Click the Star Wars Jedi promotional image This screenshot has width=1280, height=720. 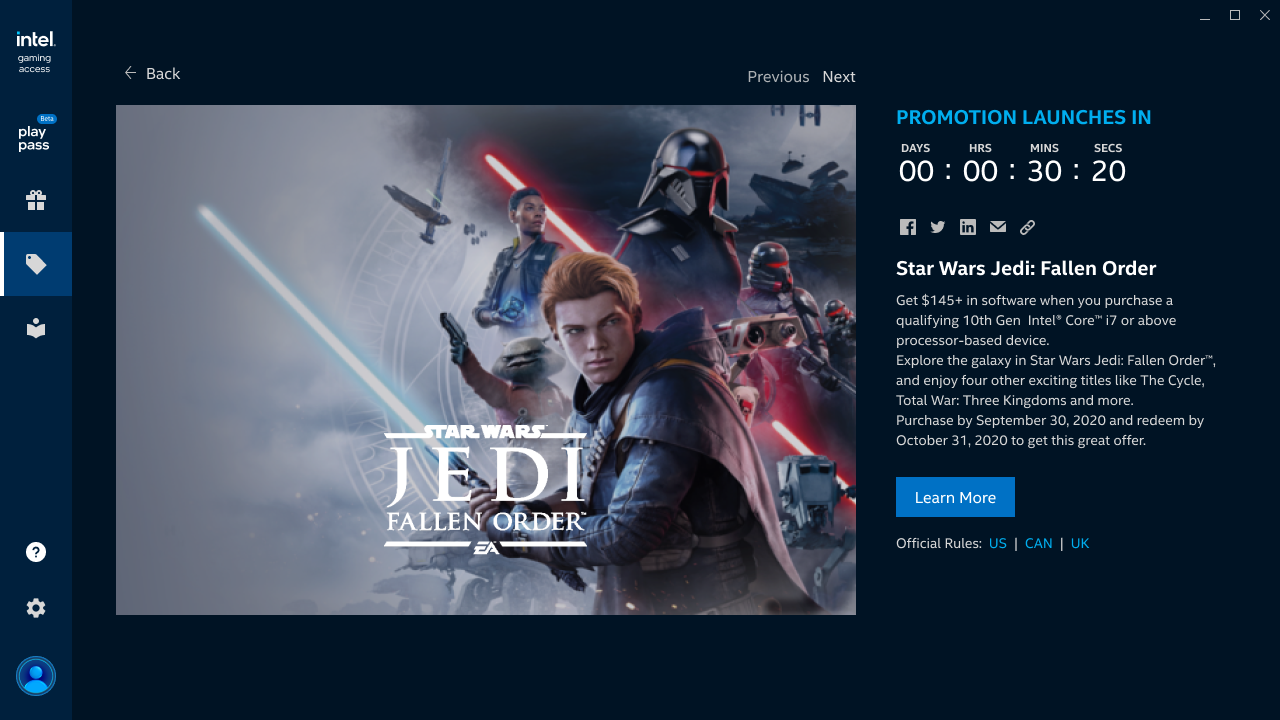486,360
